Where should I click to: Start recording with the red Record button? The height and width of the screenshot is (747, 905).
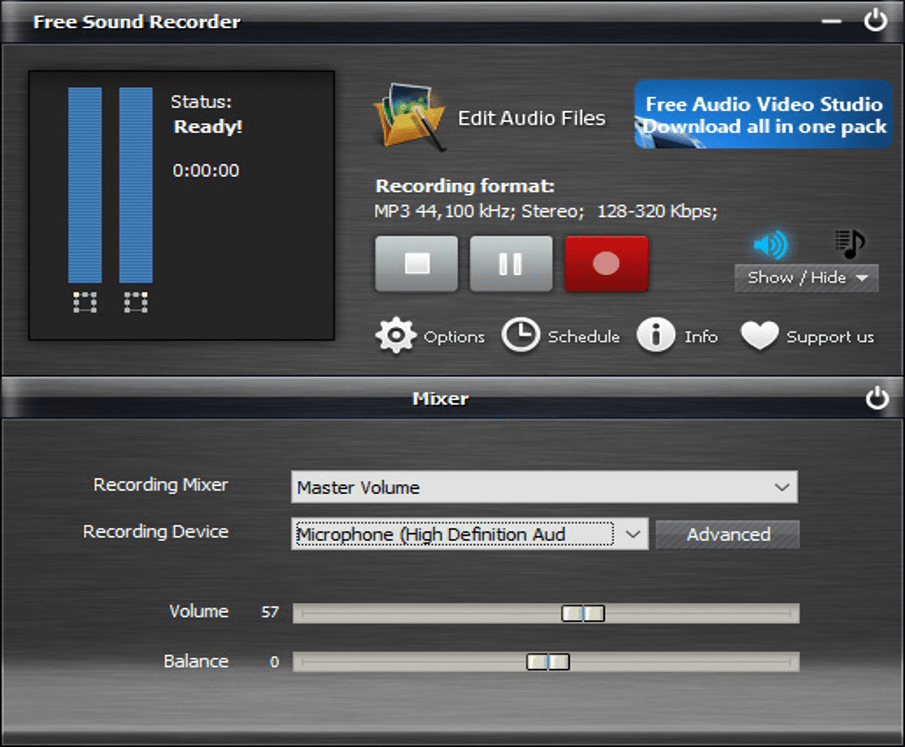[606, 263]
